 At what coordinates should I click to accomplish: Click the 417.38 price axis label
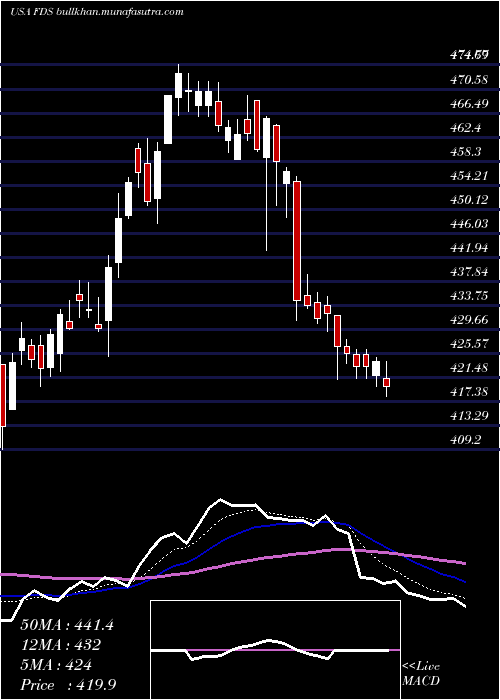coord(469,392)
